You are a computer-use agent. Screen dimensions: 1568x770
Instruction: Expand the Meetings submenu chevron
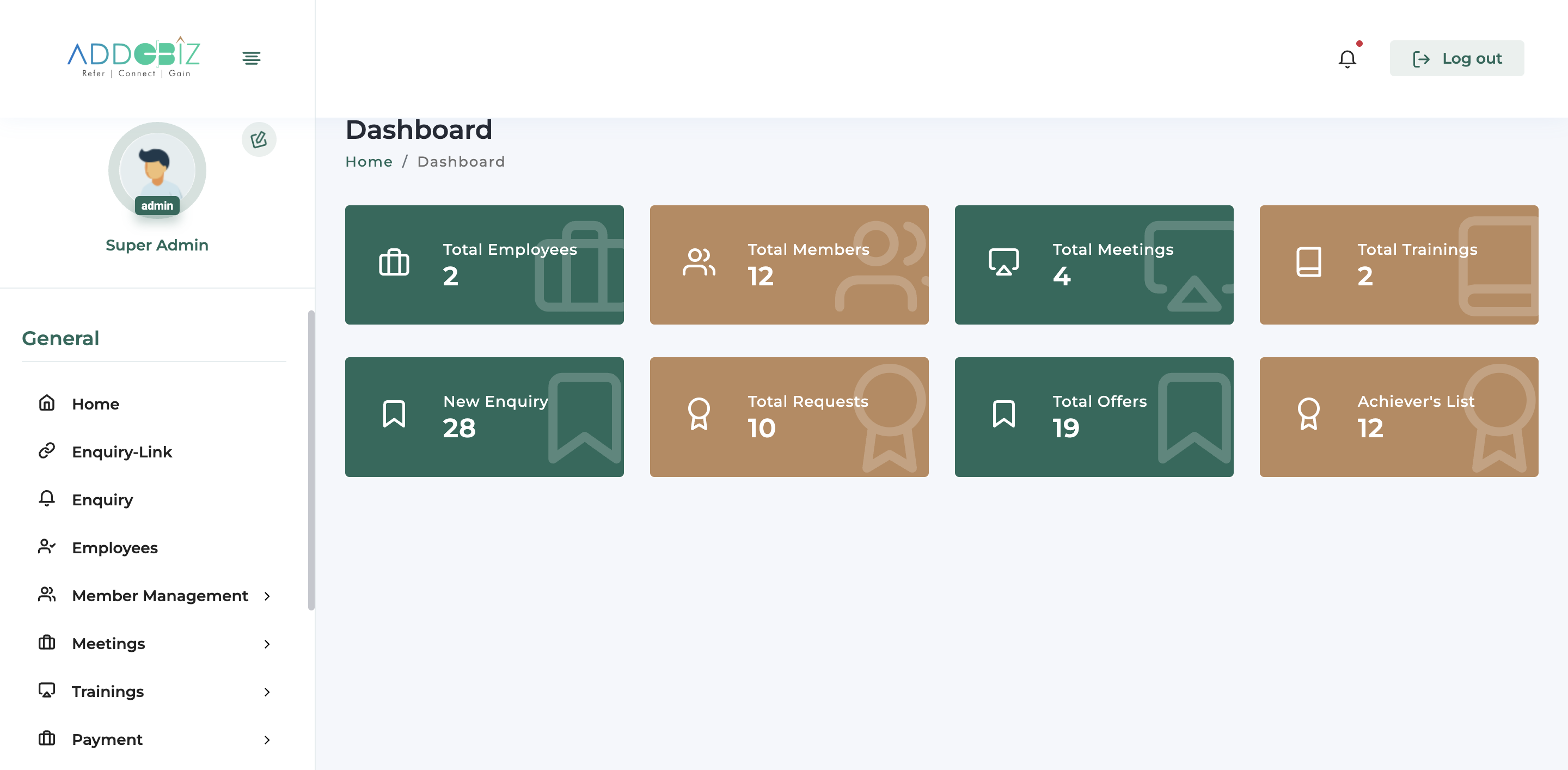tap(267, 644)
